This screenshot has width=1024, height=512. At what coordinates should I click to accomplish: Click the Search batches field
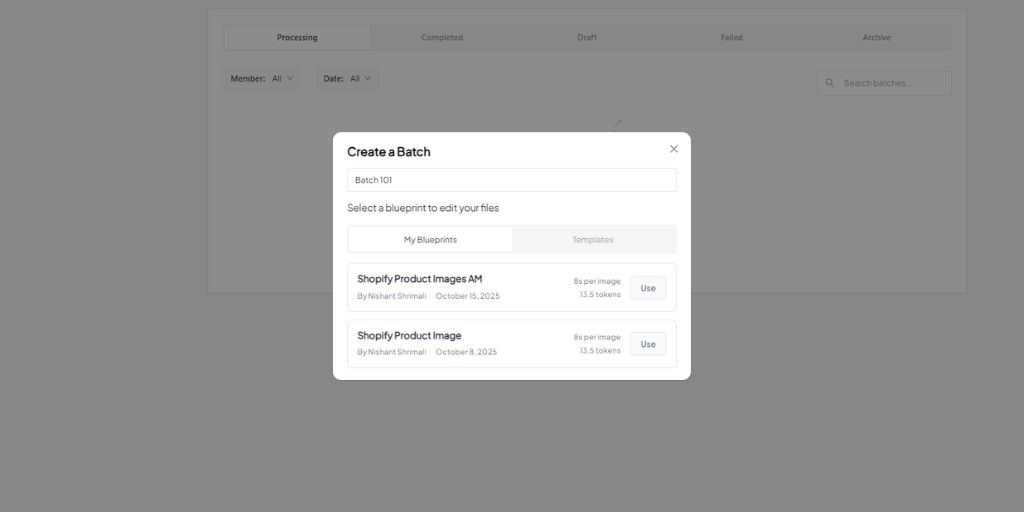[884, 83]
